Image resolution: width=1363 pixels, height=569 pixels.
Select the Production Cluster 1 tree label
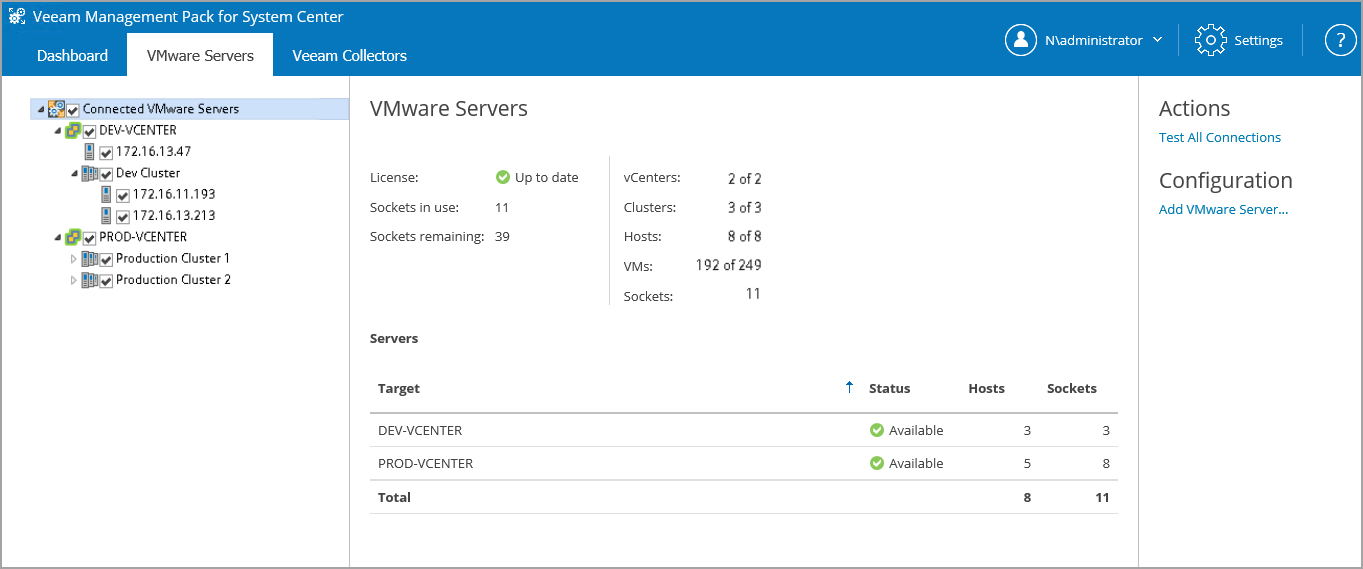(173, 259)
